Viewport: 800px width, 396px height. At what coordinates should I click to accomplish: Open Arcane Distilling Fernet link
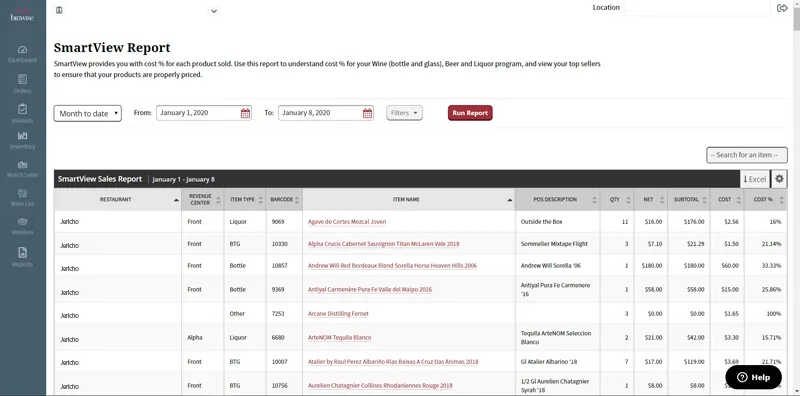tap(338, 313)
